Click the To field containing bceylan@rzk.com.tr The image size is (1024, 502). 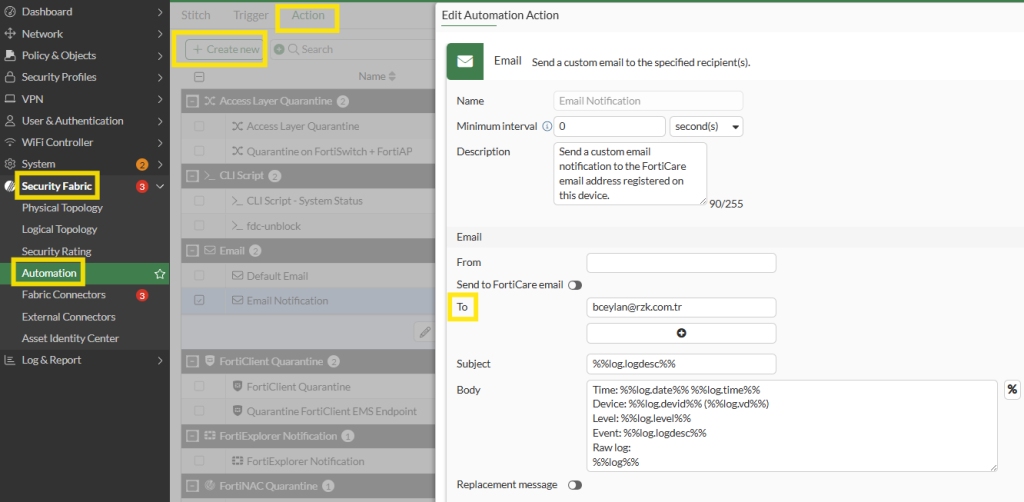coord(681,307)
